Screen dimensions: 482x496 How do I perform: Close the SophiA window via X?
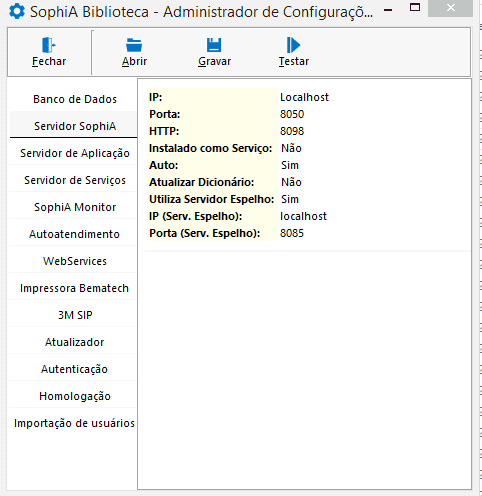pos(451,8)
